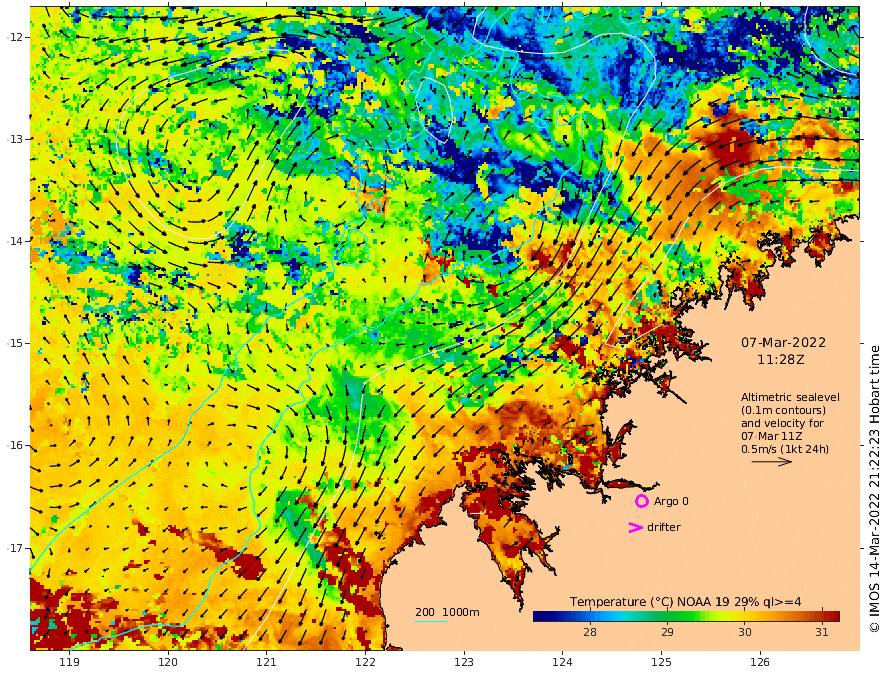
Task: Click the cyan 200m contour legend line
Action: pyautogui.click(x=431, y=621)
